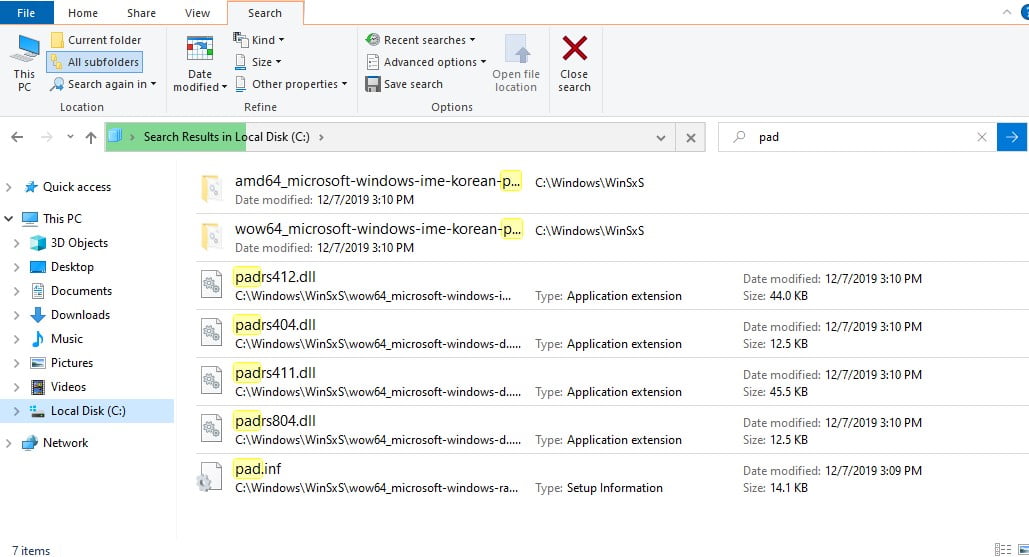Select the padrs412.dll file
The width and height of the screenshot is (1029, 557).
(x=612, y=285)
